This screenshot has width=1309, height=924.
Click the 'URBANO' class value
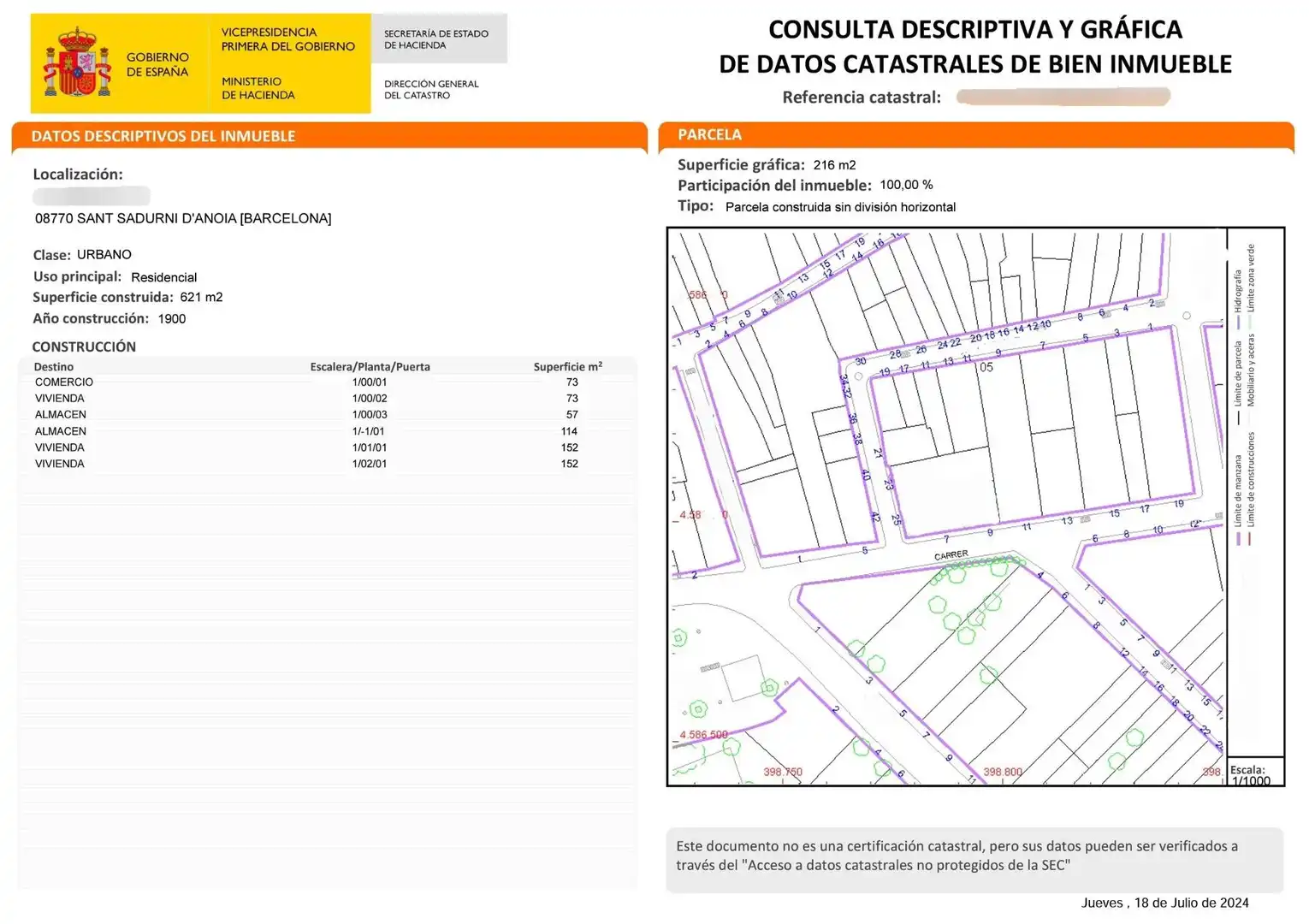[x=104, y=254]
